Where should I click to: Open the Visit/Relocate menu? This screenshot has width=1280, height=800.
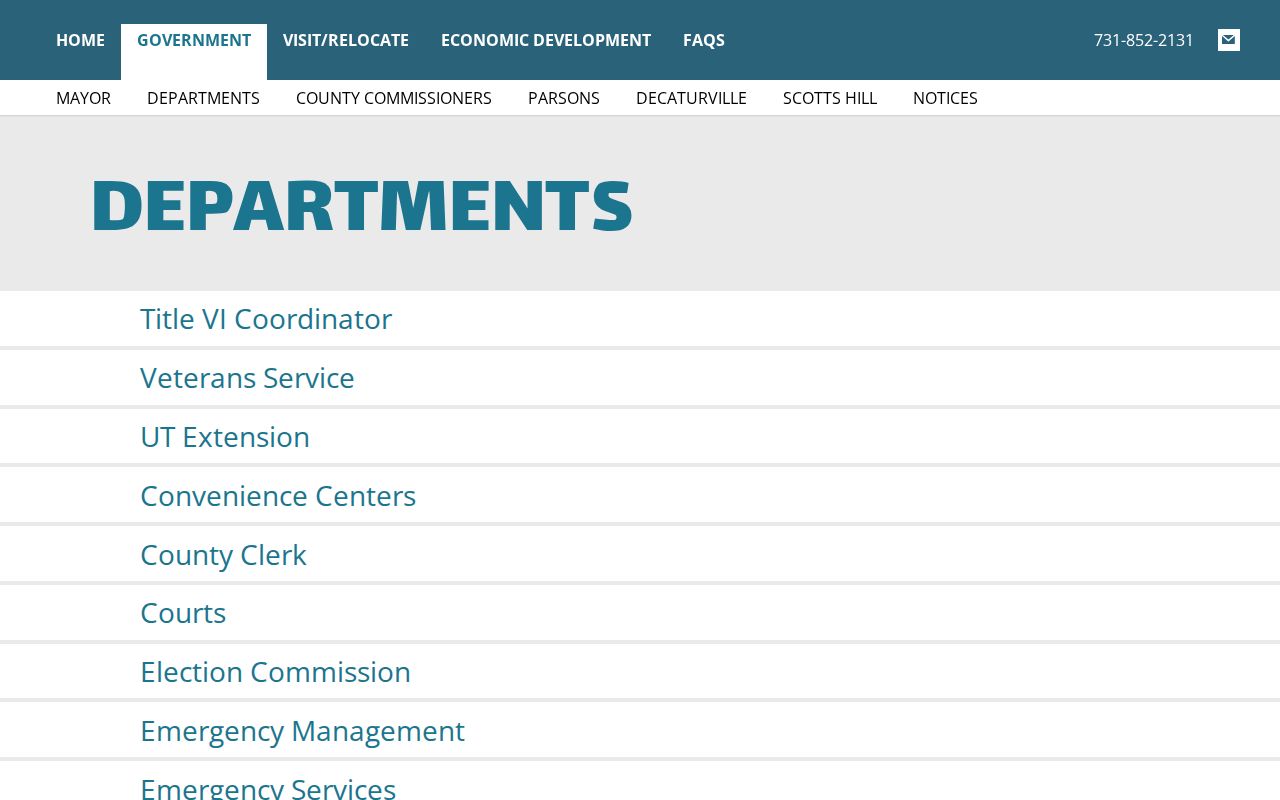pos(346,40)
